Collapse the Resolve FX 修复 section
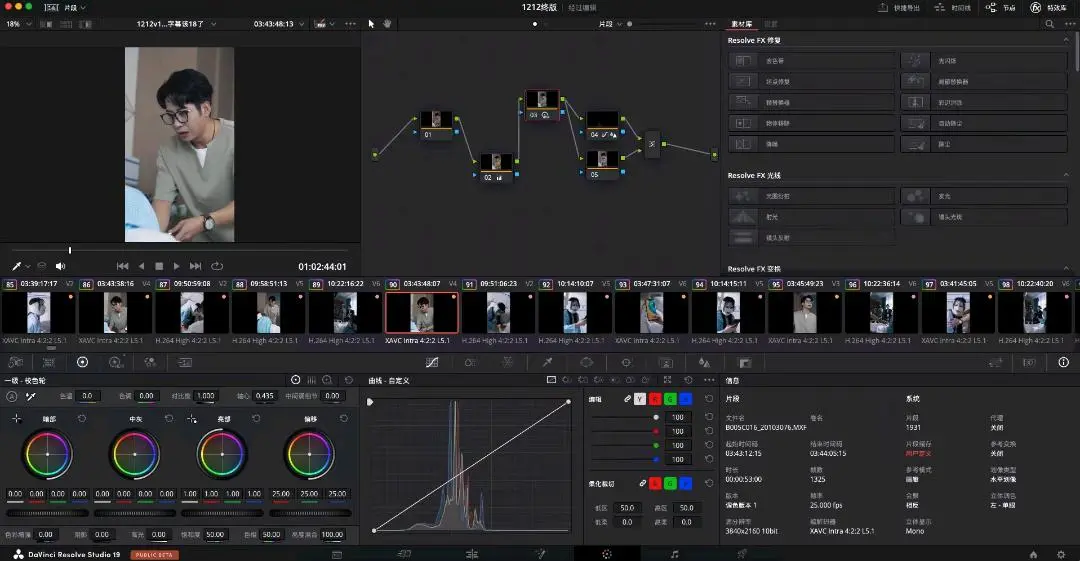This screenshot has height=561, width=1080. click(x=1066, y=41)
